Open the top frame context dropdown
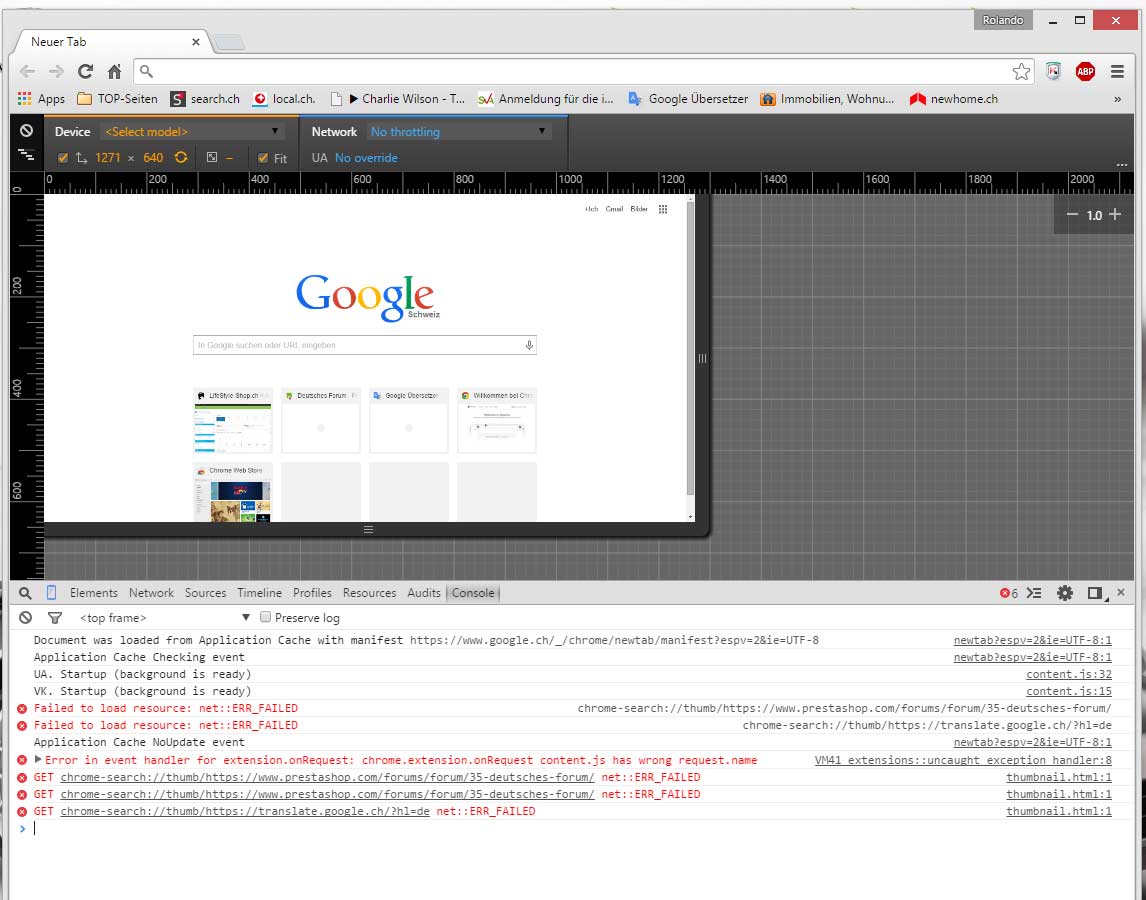The image size is (1146, 900). point(164,618)
